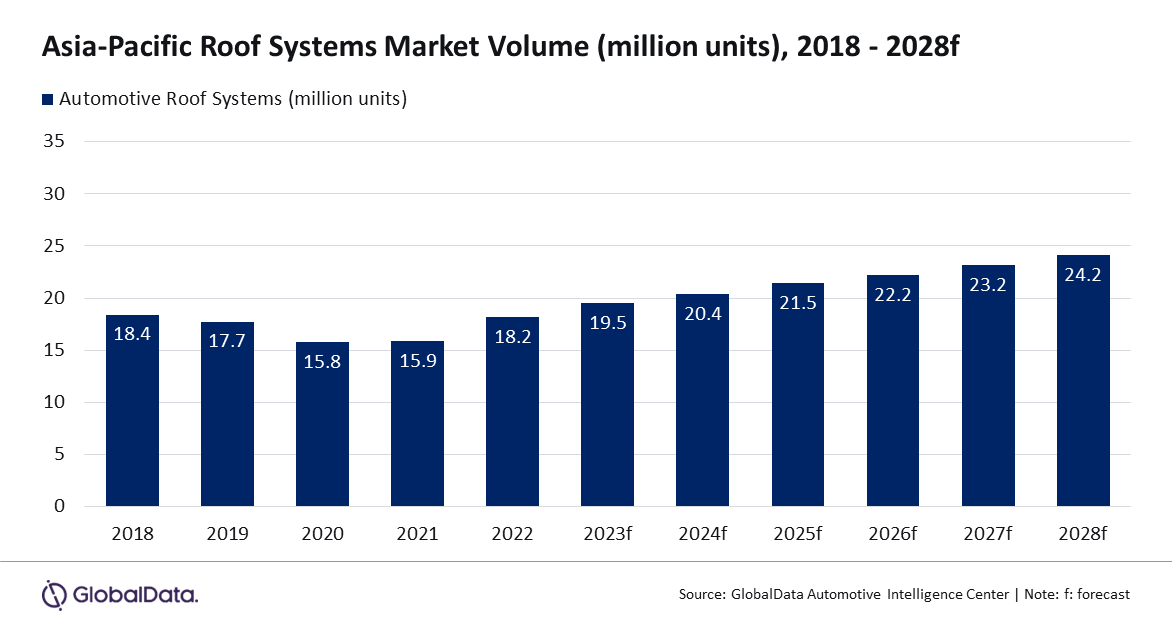Click the 2020 bar with value 15.8

[322, 424]
